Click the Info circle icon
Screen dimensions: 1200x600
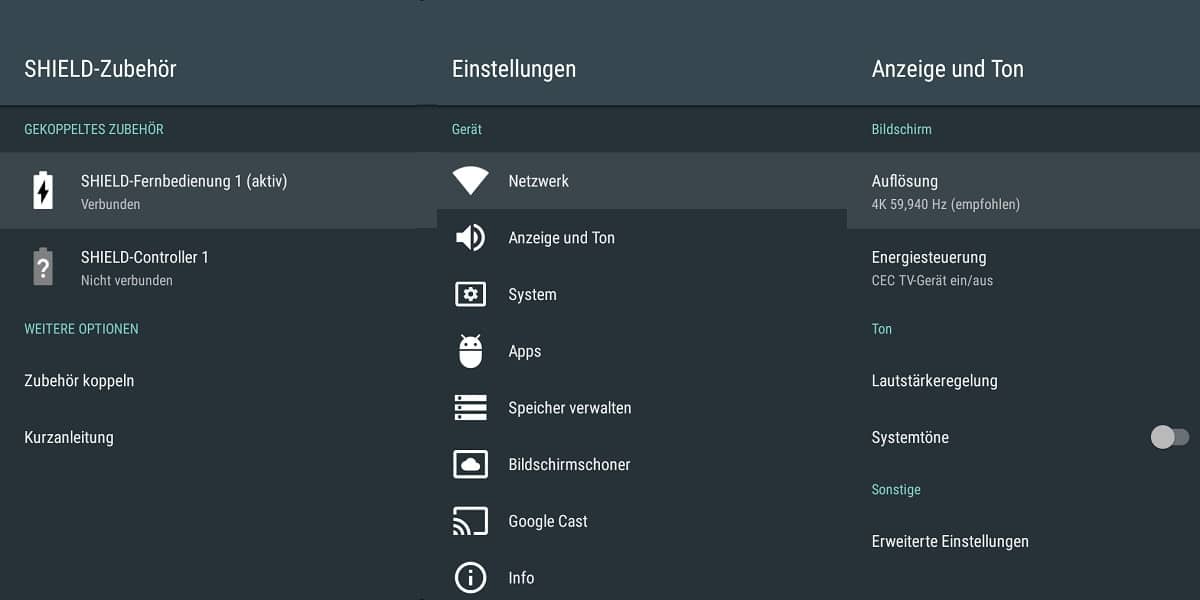pyautogui.click(x=470, y=578)
